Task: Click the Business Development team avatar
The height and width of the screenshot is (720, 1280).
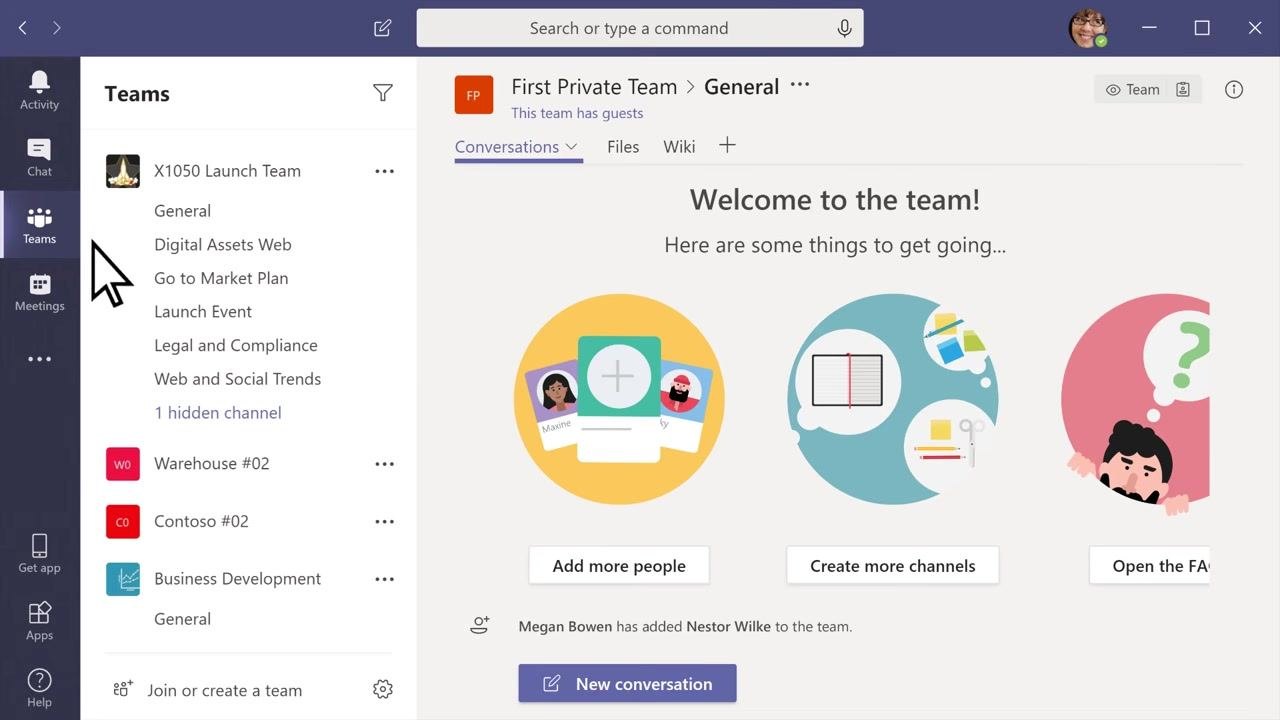Action: pyautogui.click(x=123, y=579)
